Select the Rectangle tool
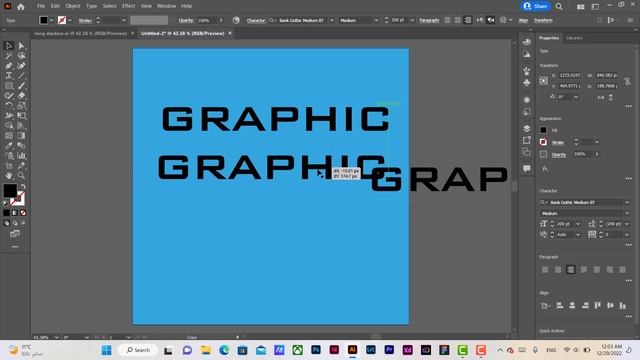 point(9,86)
